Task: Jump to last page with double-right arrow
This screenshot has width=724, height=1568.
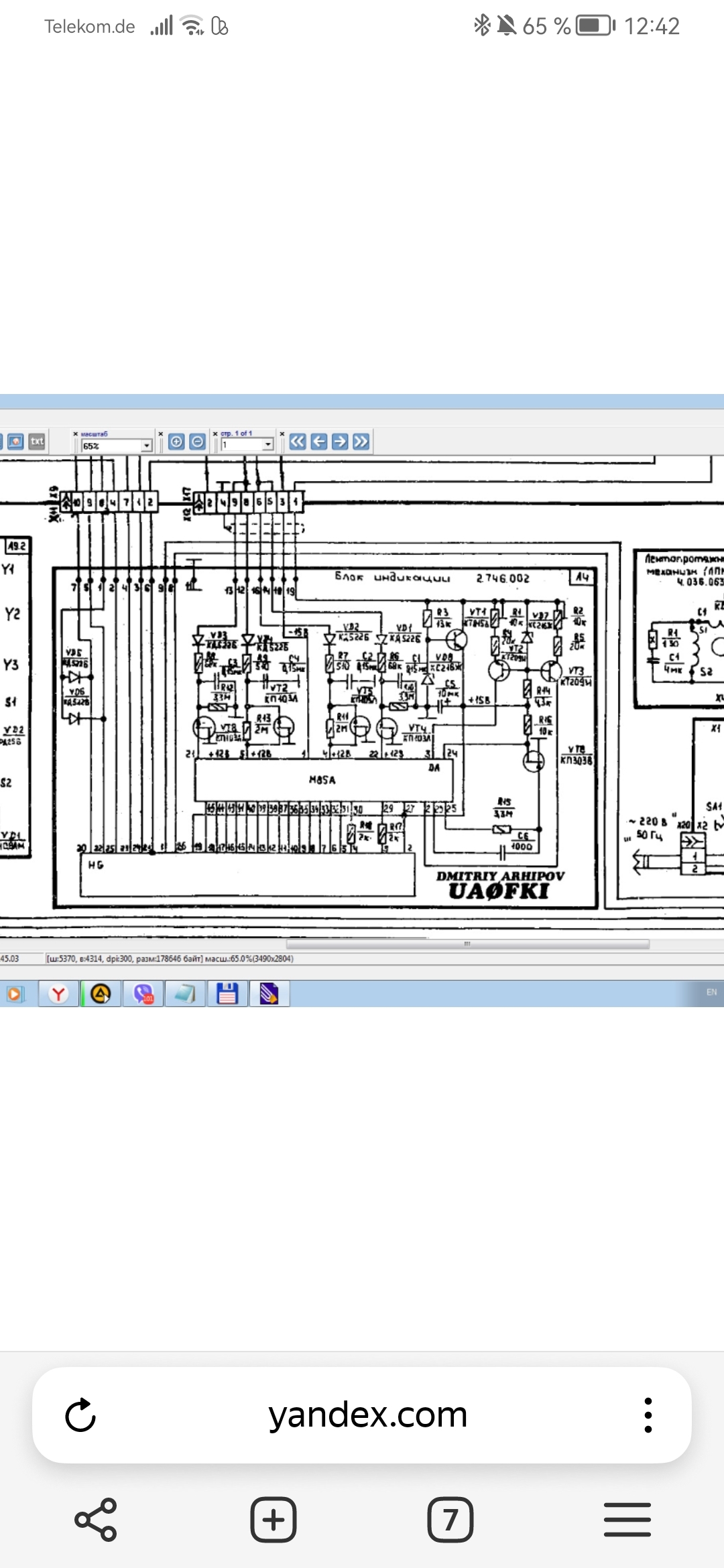Action: click(361, 442)
